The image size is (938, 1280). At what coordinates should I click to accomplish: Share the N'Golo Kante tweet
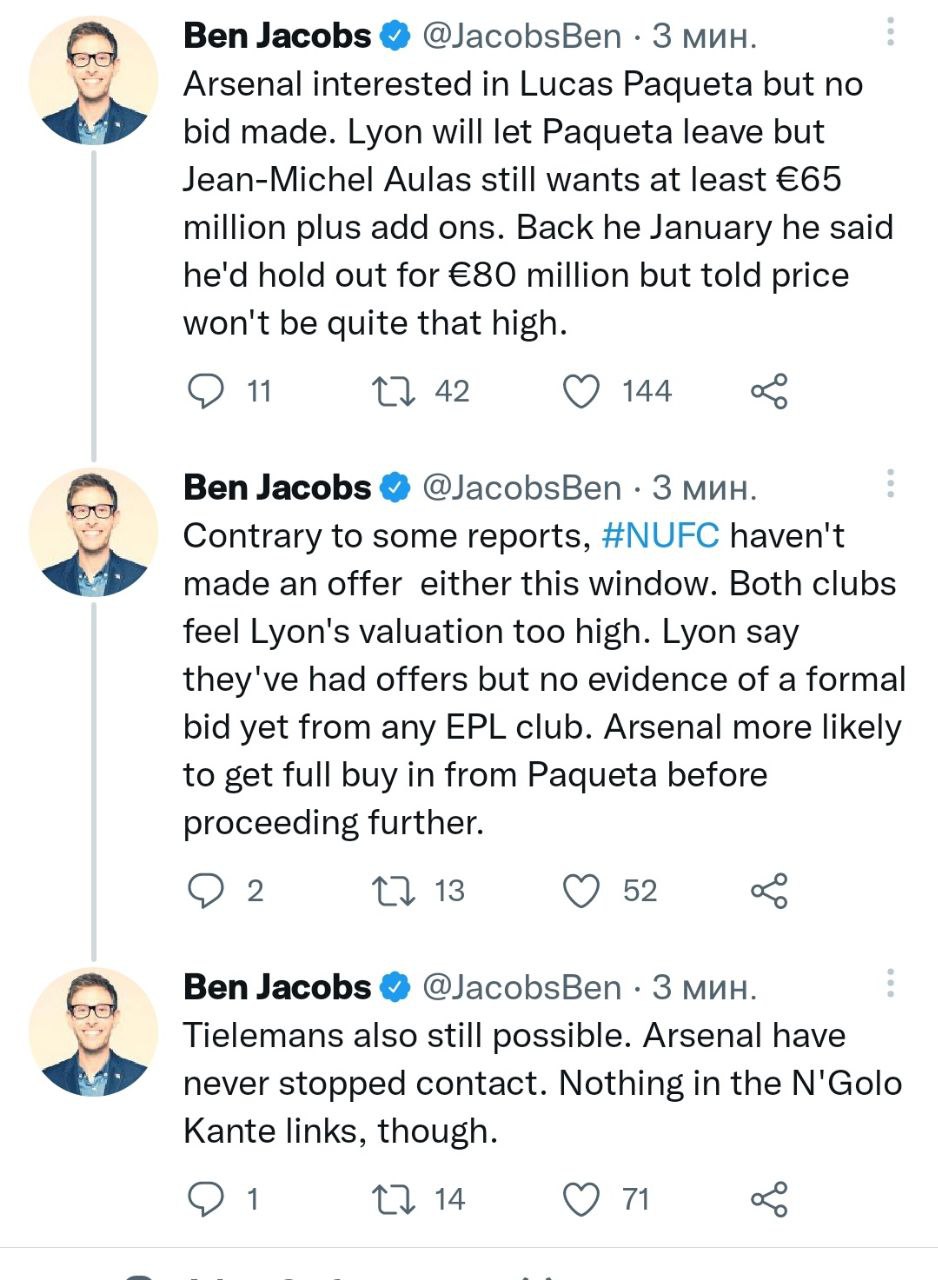coord(769,1198)
